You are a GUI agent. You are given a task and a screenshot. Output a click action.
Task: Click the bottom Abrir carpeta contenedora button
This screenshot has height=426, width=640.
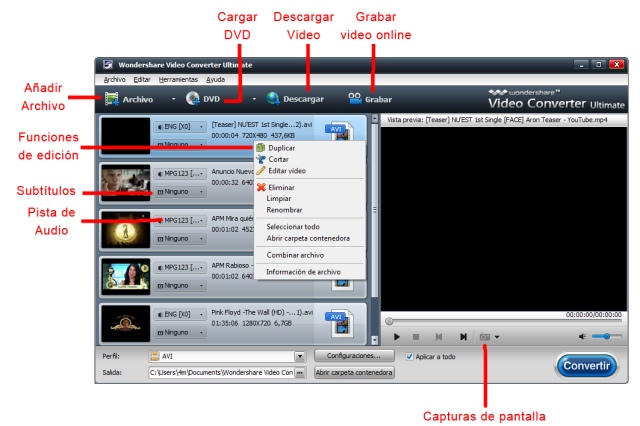354,372
